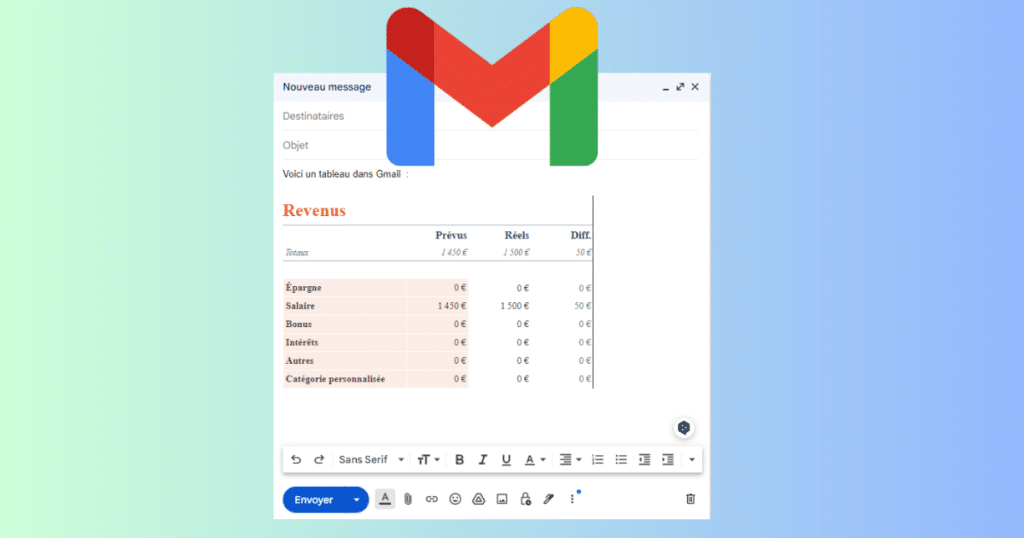Click the Objet subject field
The height and width of the screenshot is (538, 1024).
coord(490,145)
